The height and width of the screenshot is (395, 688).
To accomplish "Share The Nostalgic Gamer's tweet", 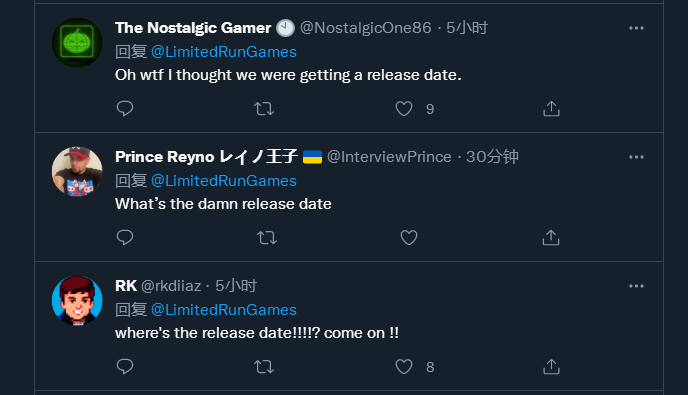I will 551,108.
